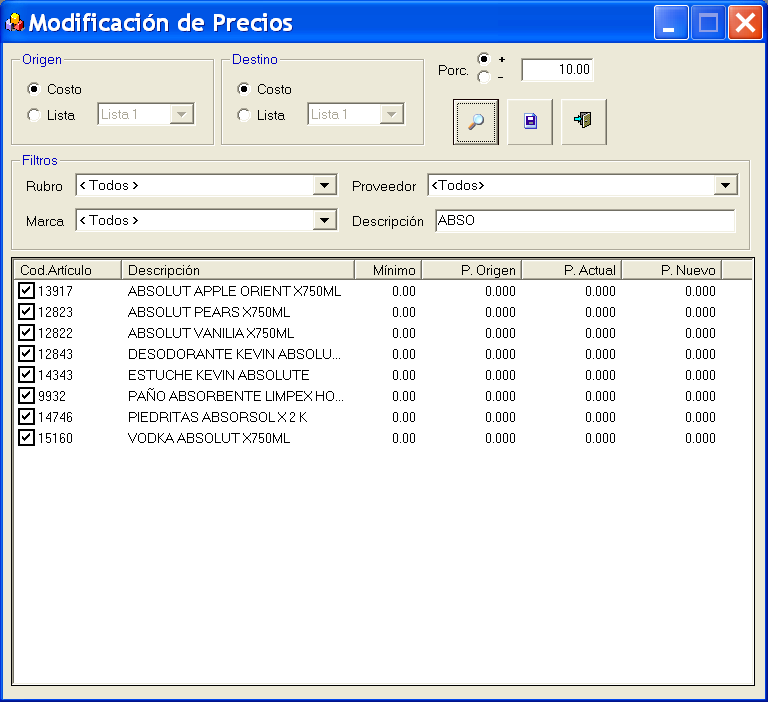This screenshot has height=703, width=768.
Task: Uncheck article 15160 checkbox
Action: pyautogui.click(x=26, y=437)
